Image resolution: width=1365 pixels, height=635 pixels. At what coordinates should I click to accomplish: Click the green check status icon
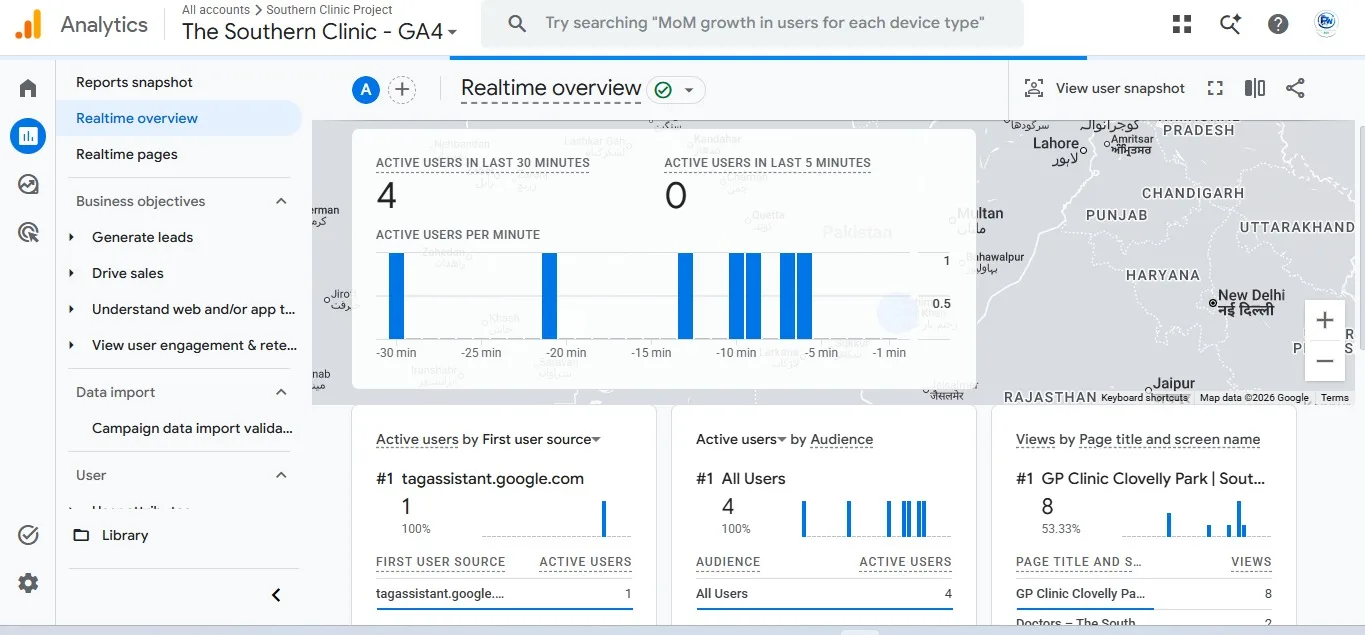(662, 90)
